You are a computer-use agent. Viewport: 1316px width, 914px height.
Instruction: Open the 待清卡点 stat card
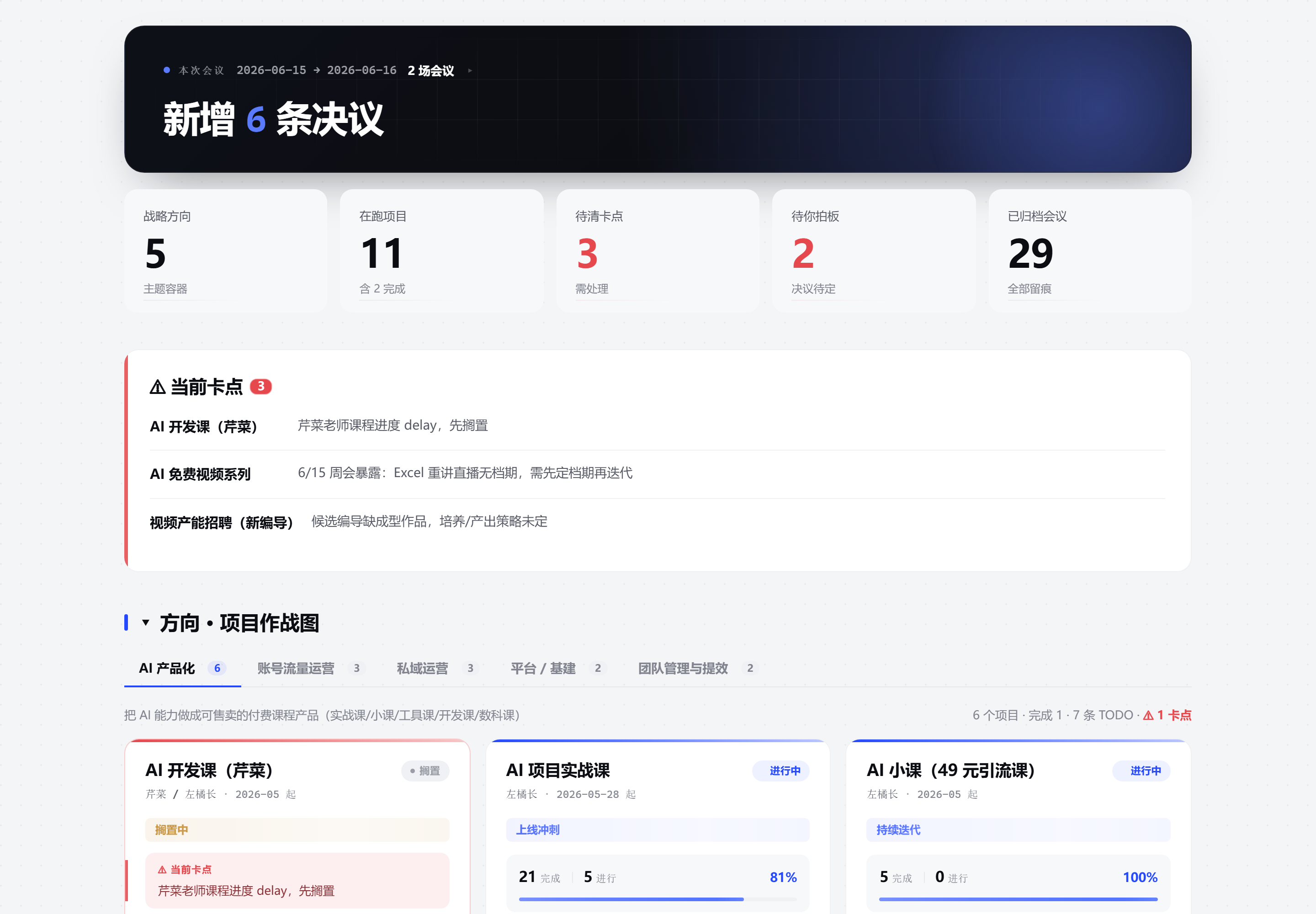coord(658,251)
